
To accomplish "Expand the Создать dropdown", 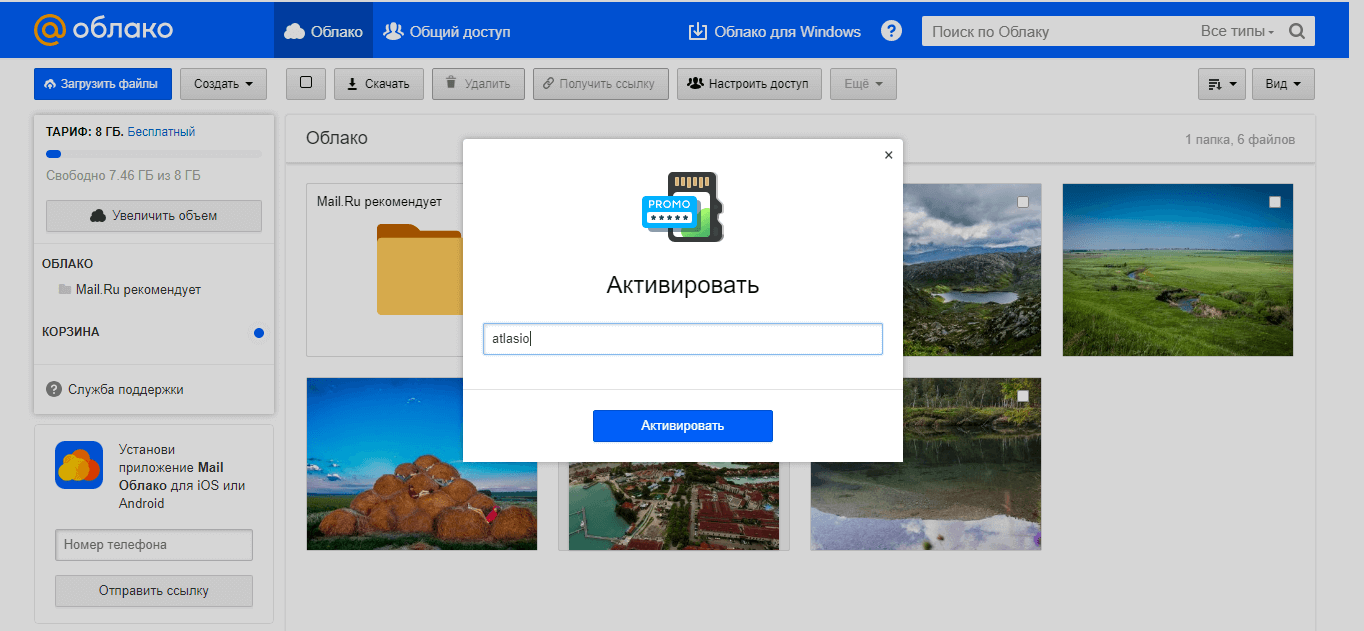I will point(223,84).
